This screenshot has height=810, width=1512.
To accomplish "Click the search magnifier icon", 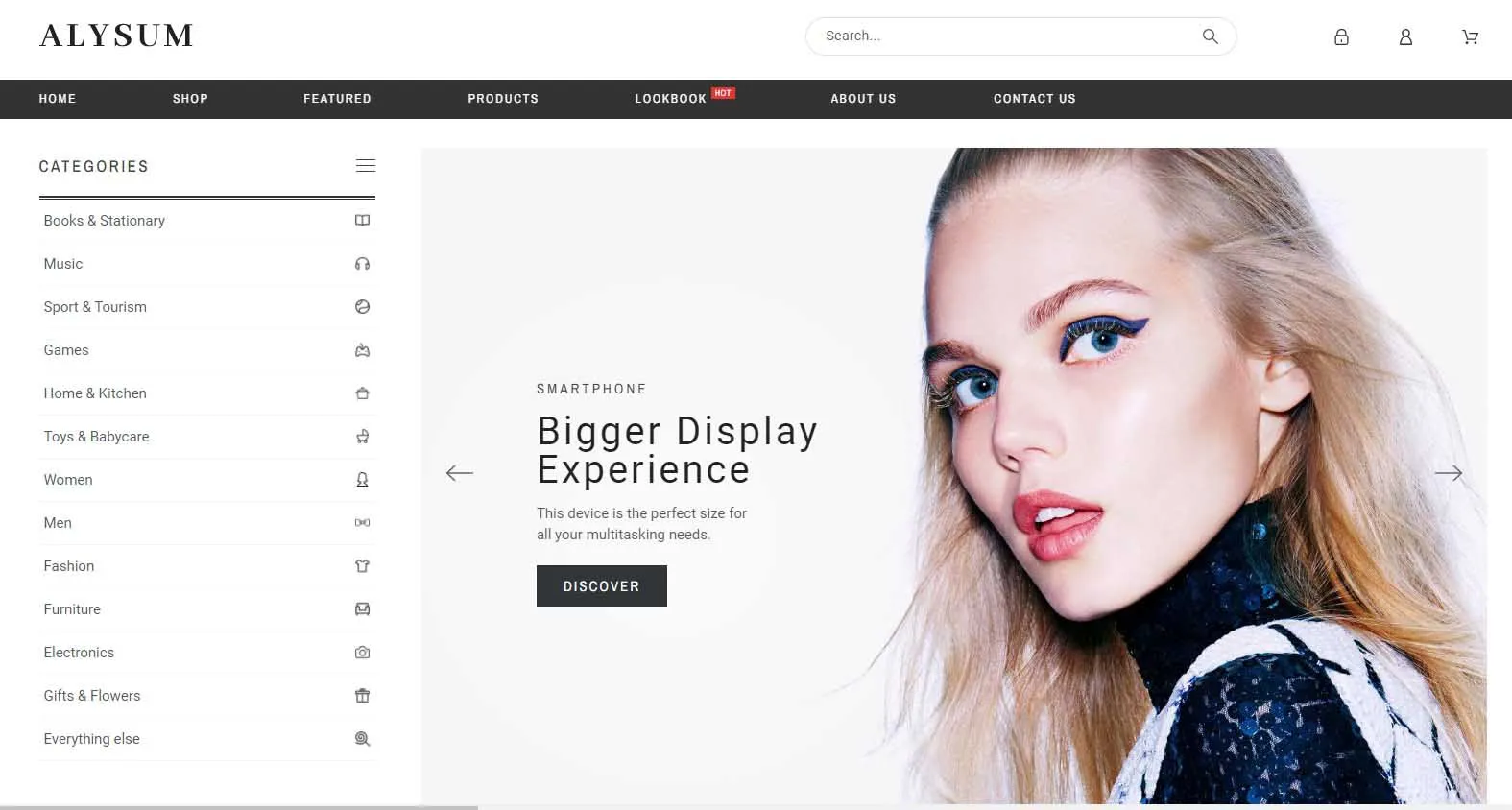I will click(x=1210, y=36).
